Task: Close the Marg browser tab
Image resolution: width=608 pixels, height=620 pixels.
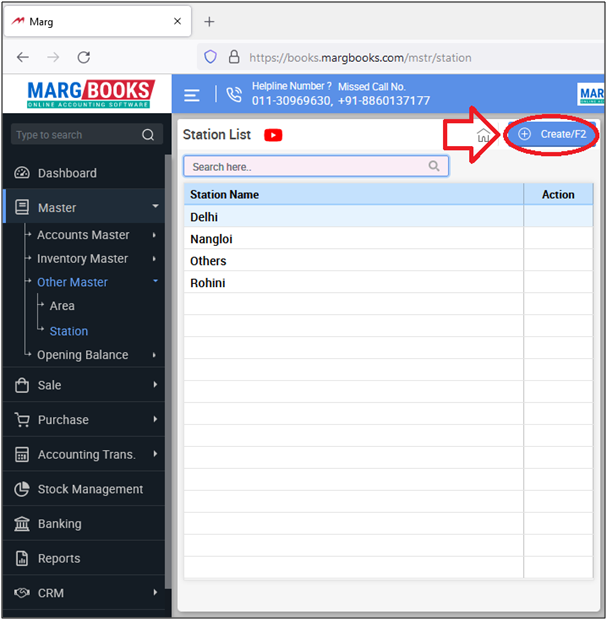Action: (177, 21)
